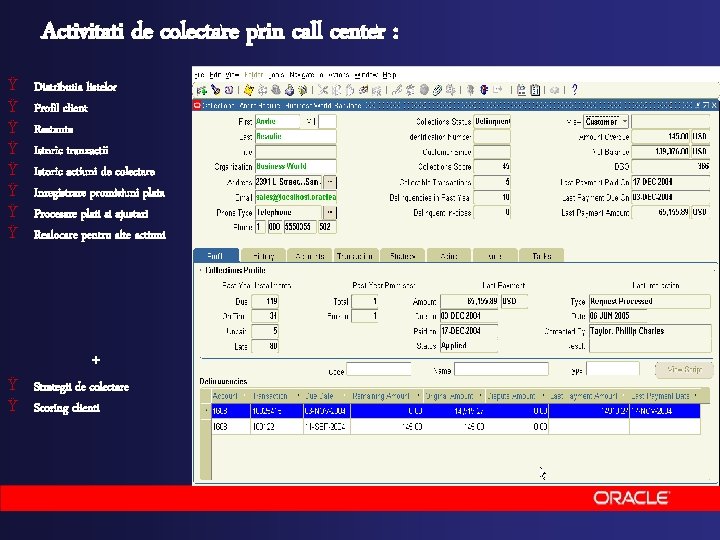Click the Phone number field 5550355
The image size is (720, 540).
coord(300,227)
